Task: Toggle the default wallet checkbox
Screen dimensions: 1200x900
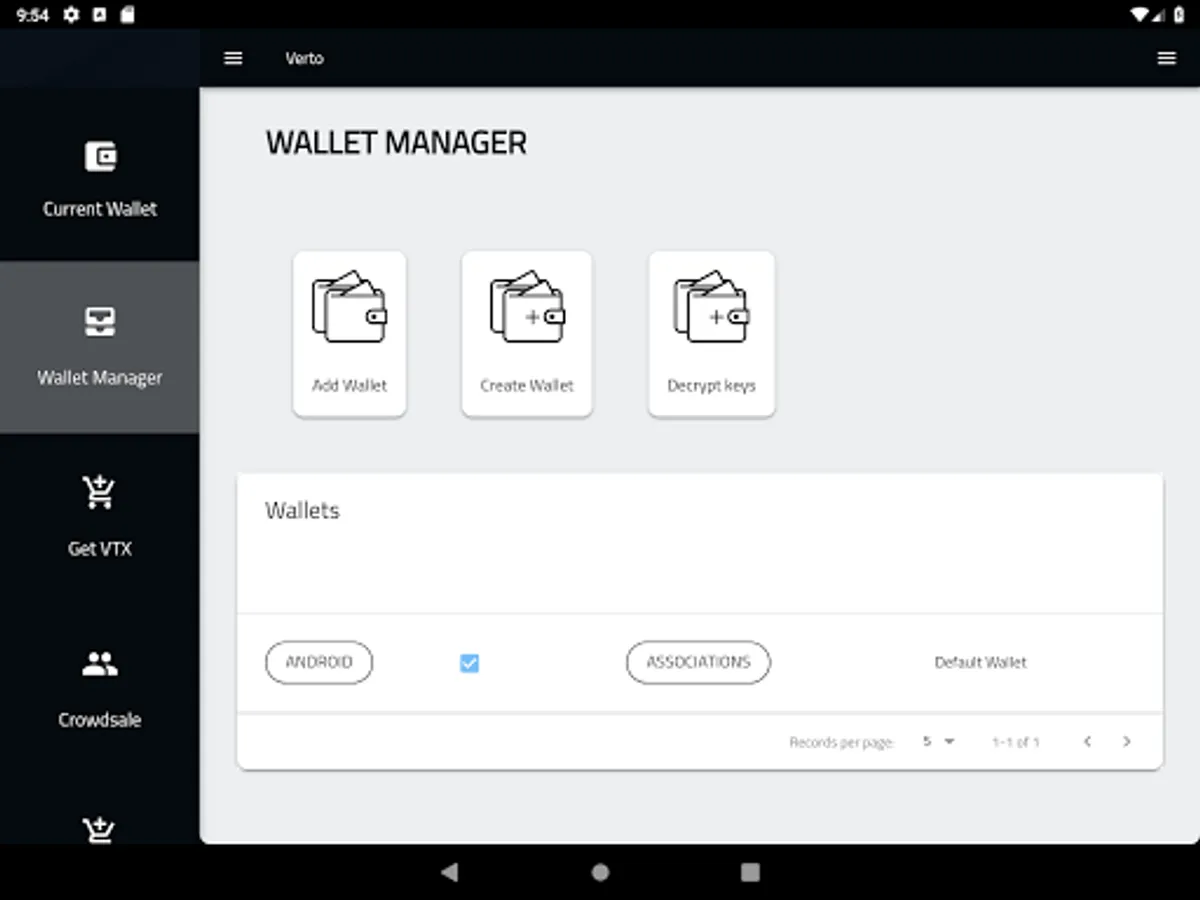Action: pos(469,662)
